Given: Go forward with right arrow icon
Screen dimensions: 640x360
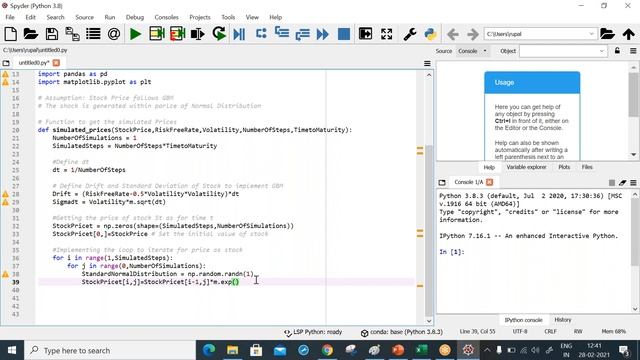Looking at the screenshot, I should [473, 34].
